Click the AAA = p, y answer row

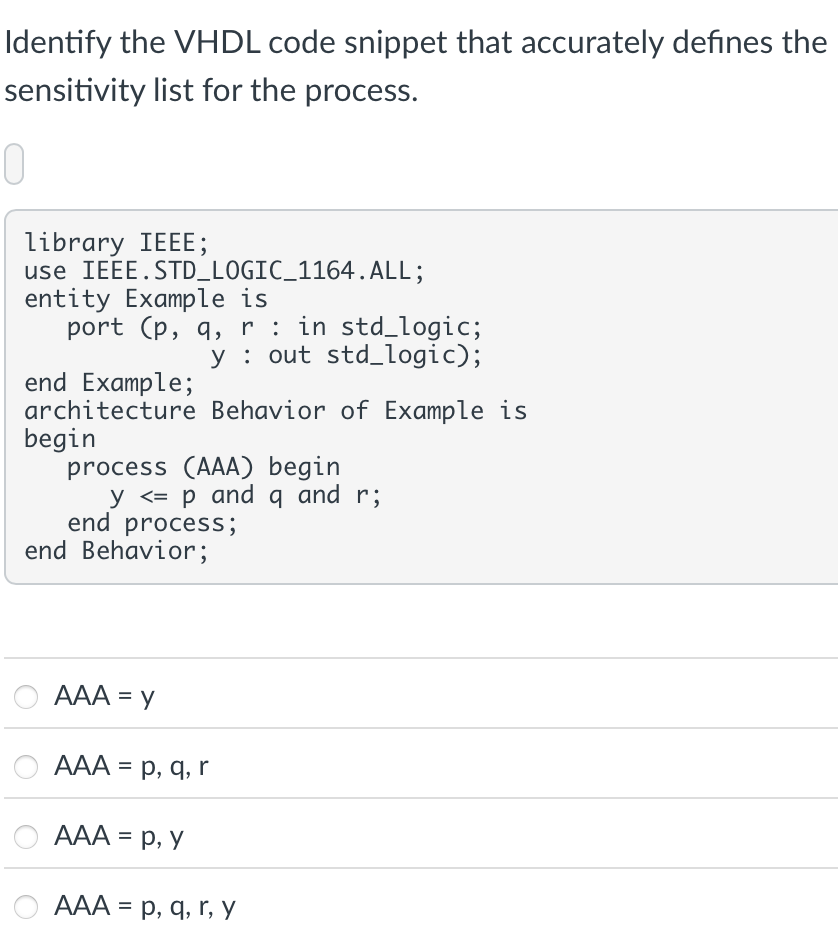coord(114,837)
